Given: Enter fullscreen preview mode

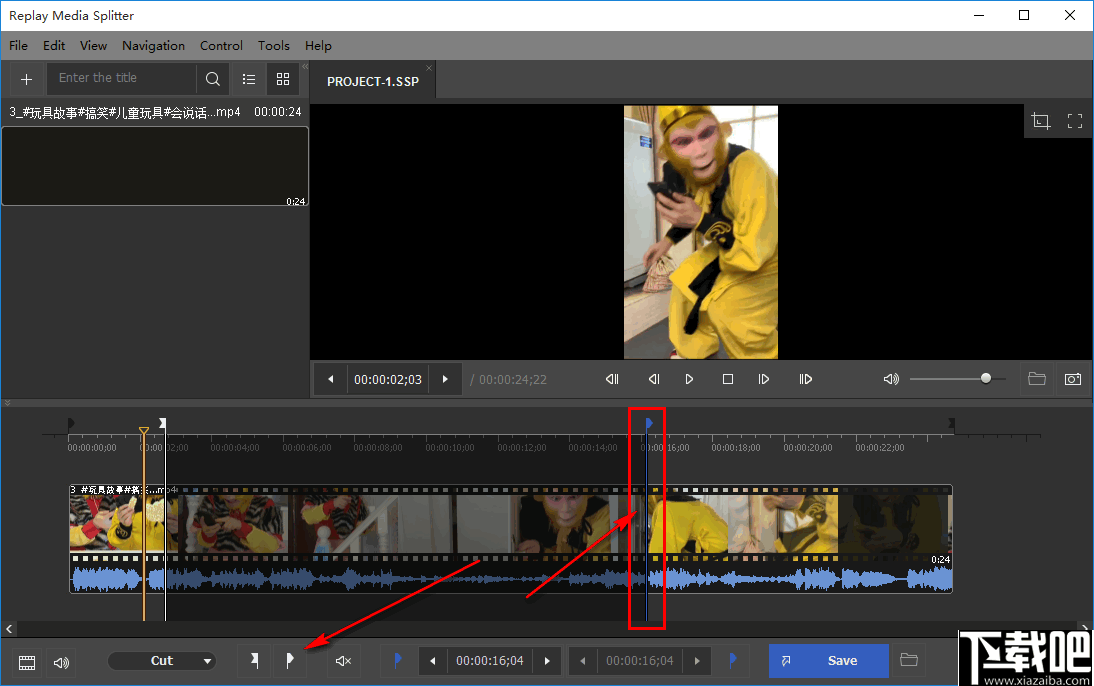Looking at the screenshot, I should pyautogui.click(x=1075, y=121).
